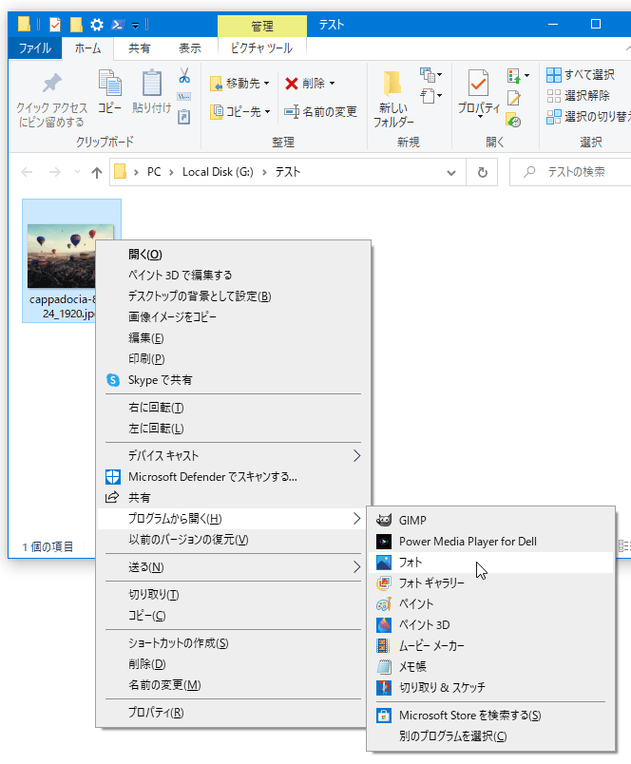Click 名前の変更 in ribbon
Image resolution: width=631 pixels, height=764 pixels.
(321, 112)
